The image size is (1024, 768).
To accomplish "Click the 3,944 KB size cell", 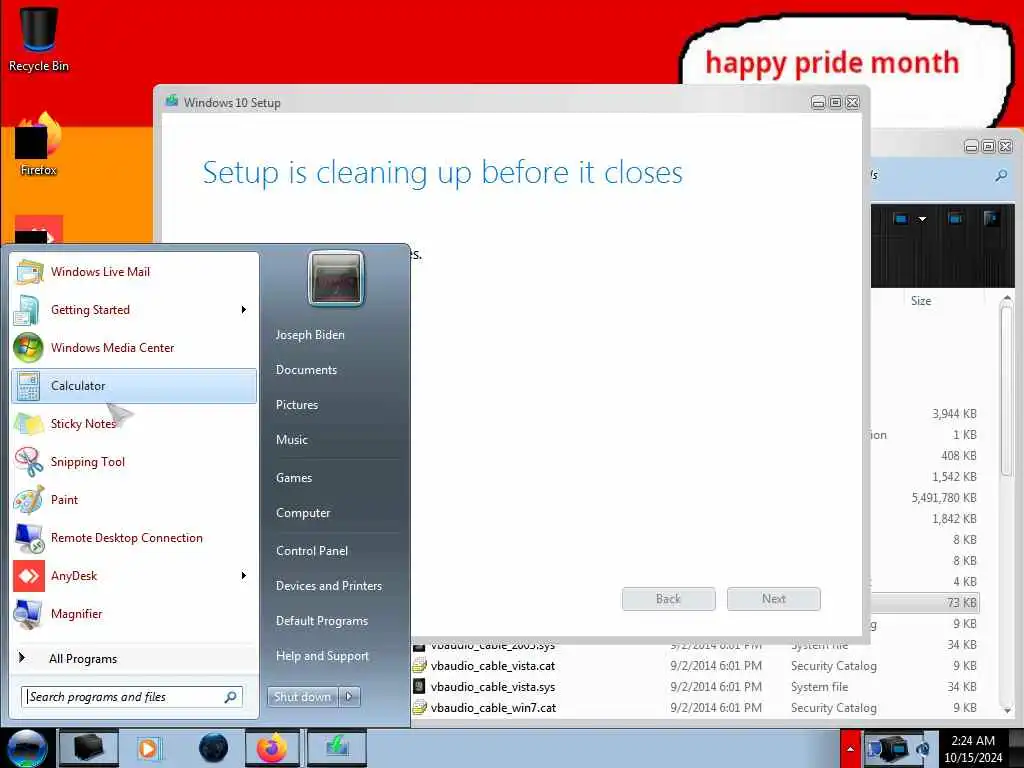I will pyautogui.click(x=954, y=414).
